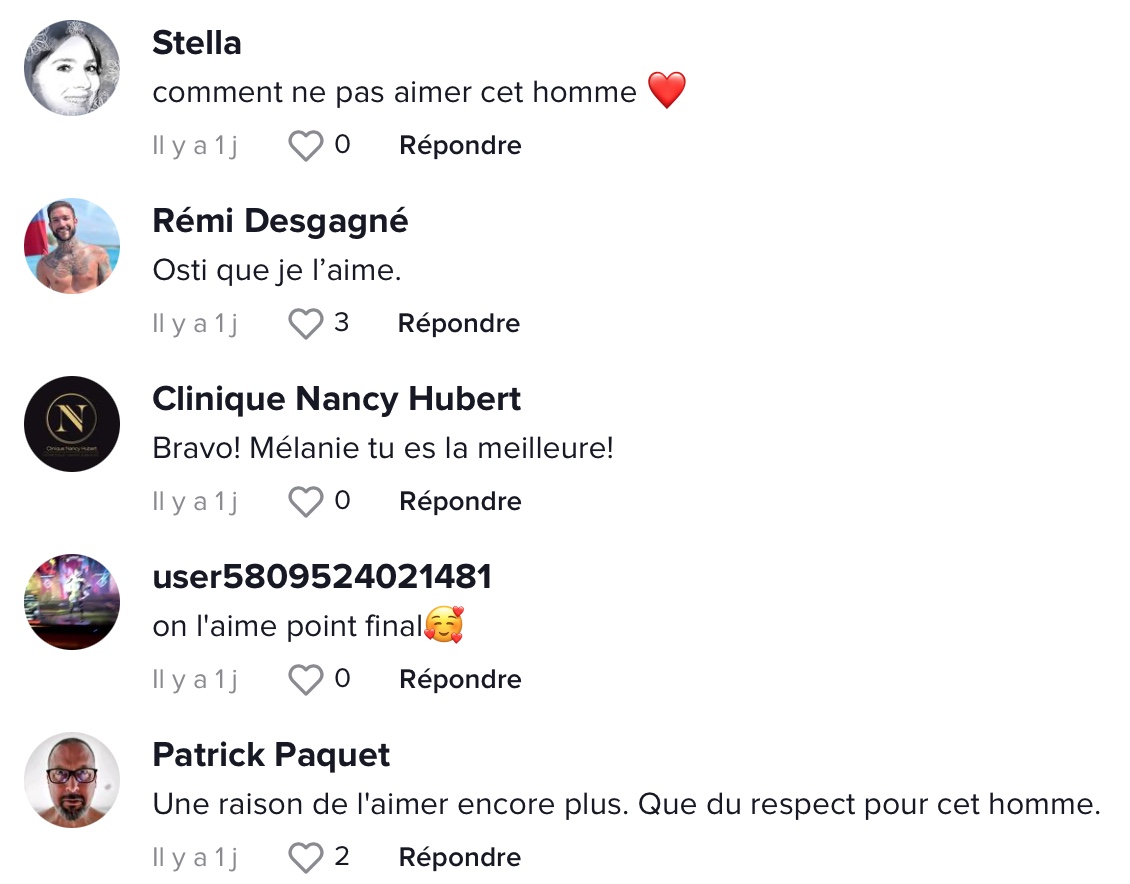Like user5809524021481's comment heart icon
Image resolution: width=1130 pixels, height=884 pixels.
(x=306, y=679)
